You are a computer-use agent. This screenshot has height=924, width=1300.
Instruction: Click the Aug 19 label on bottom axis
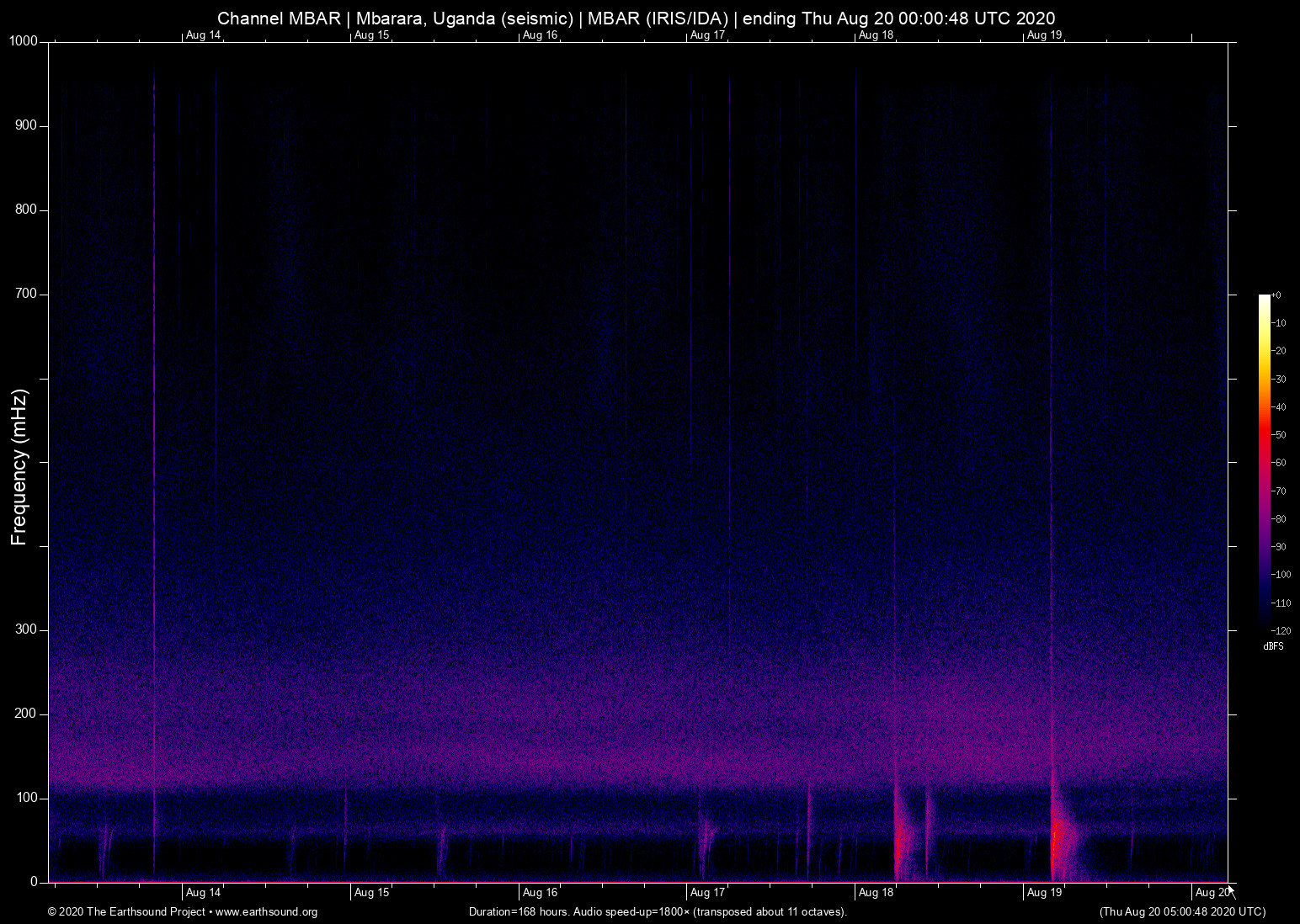pyautogui.click(x=1044, y=893)
